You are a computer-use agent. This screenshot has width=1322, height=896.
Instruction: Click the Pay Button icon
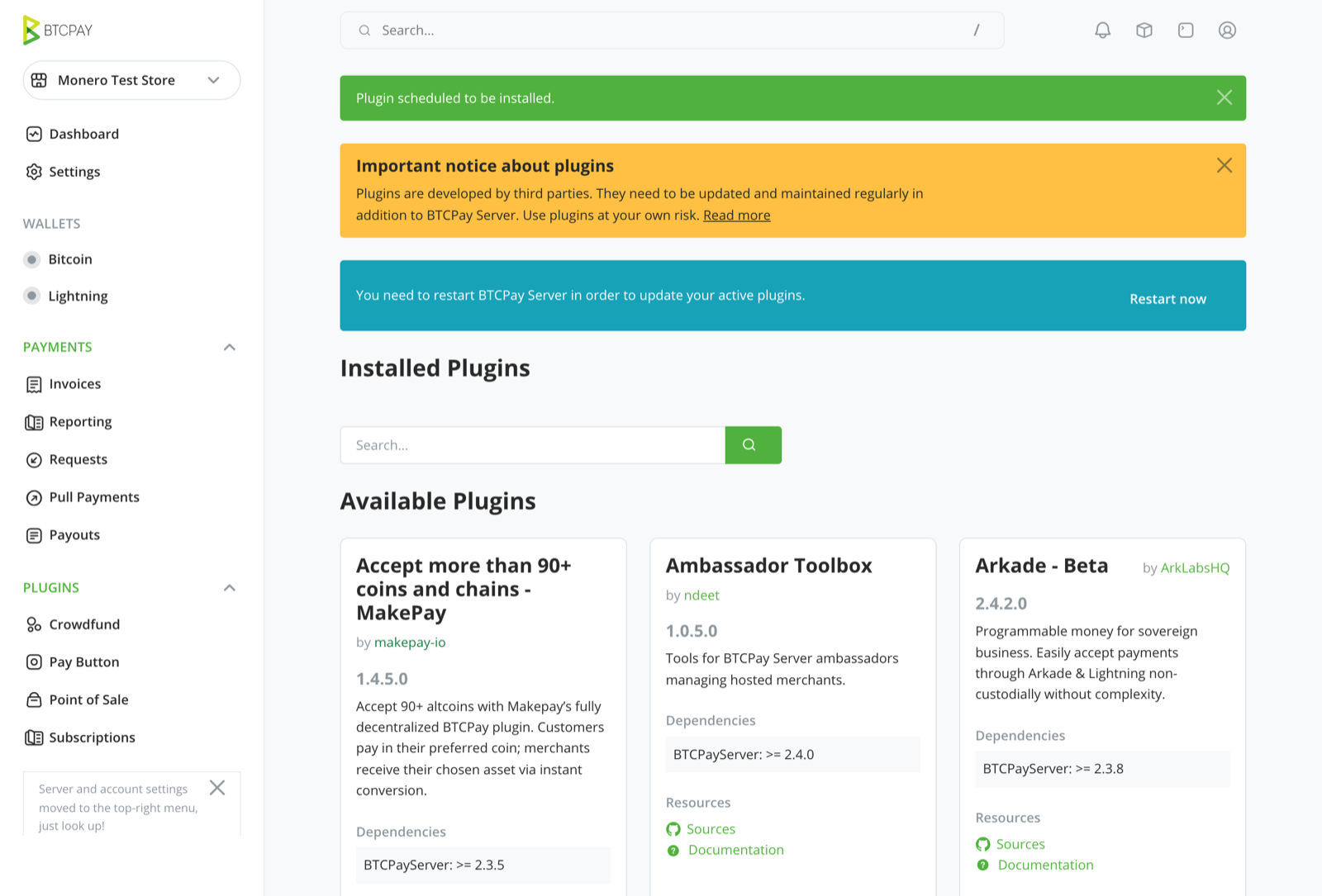tap(34, 662)
